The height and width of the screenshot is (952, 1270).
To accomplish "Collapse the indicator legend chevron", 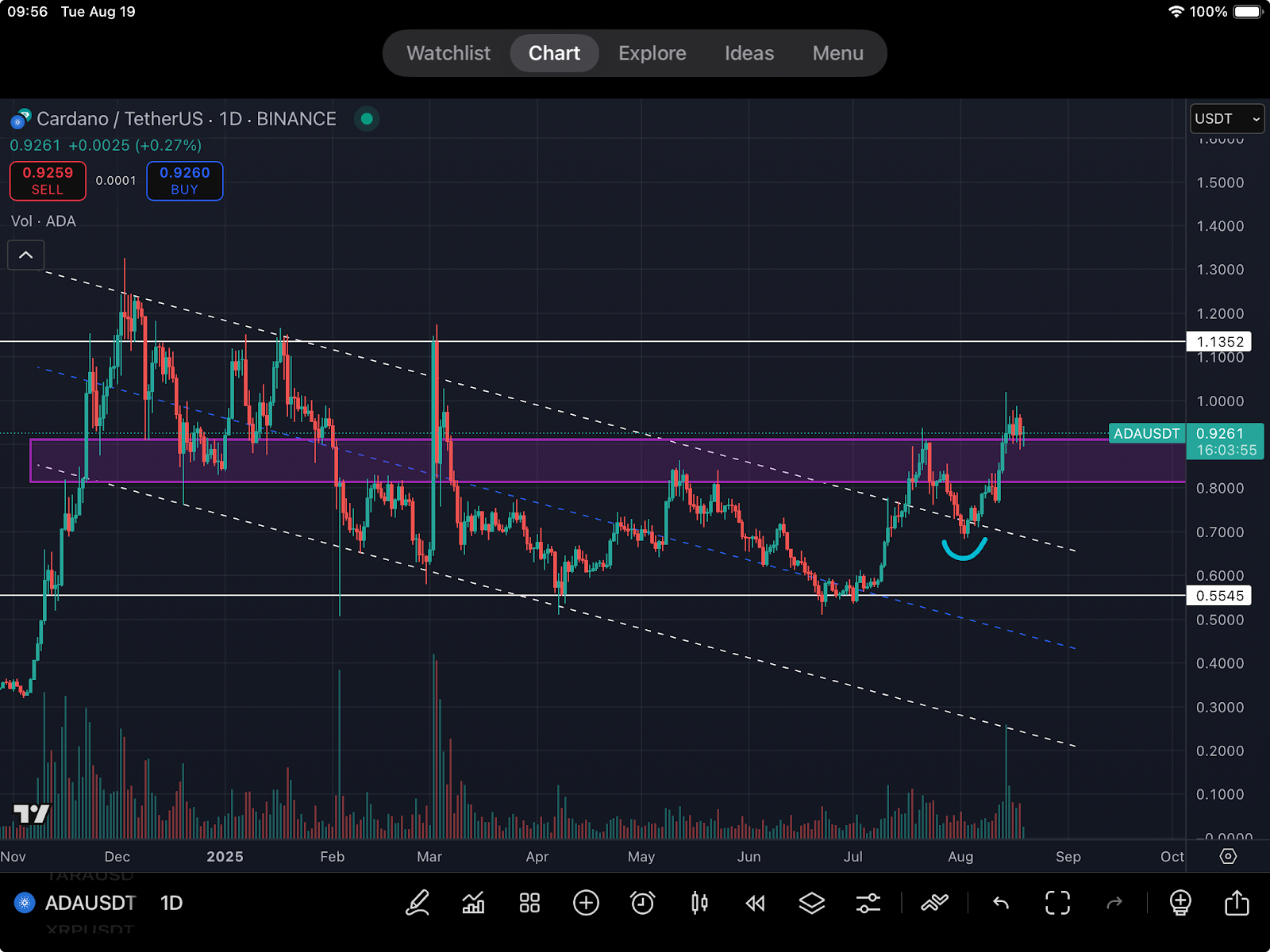I will click(26, 255).
